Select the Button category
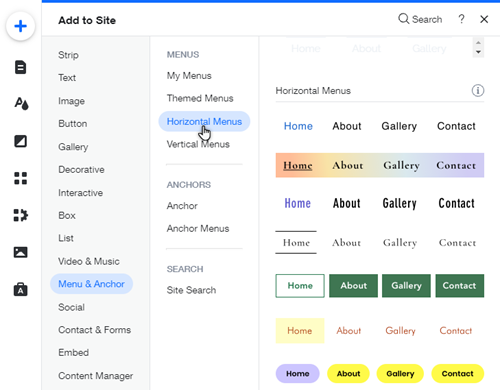 [73, 123]
